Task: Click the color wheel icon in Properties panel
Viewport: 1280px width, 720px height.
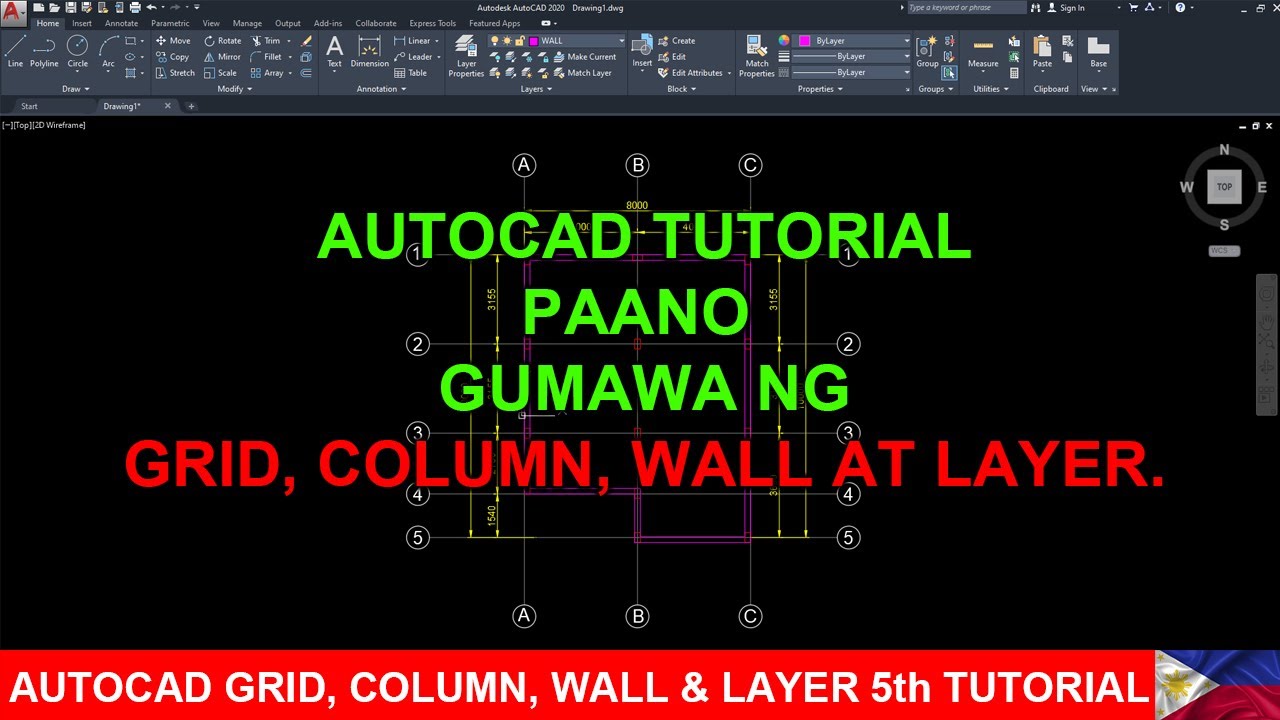Action: click(x=784, y=41)
